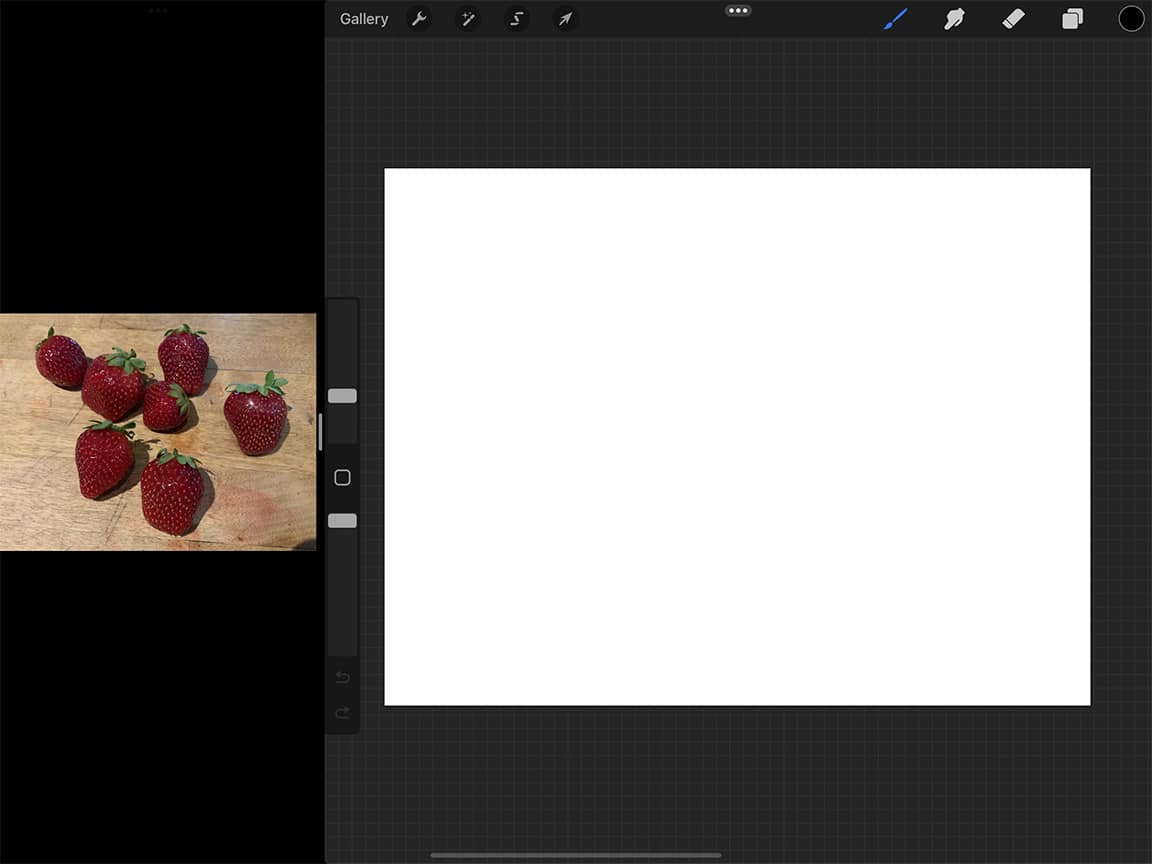Return to the Procreate Gallery
This screenshot has width=1152, height=864.
coord(364,18)
